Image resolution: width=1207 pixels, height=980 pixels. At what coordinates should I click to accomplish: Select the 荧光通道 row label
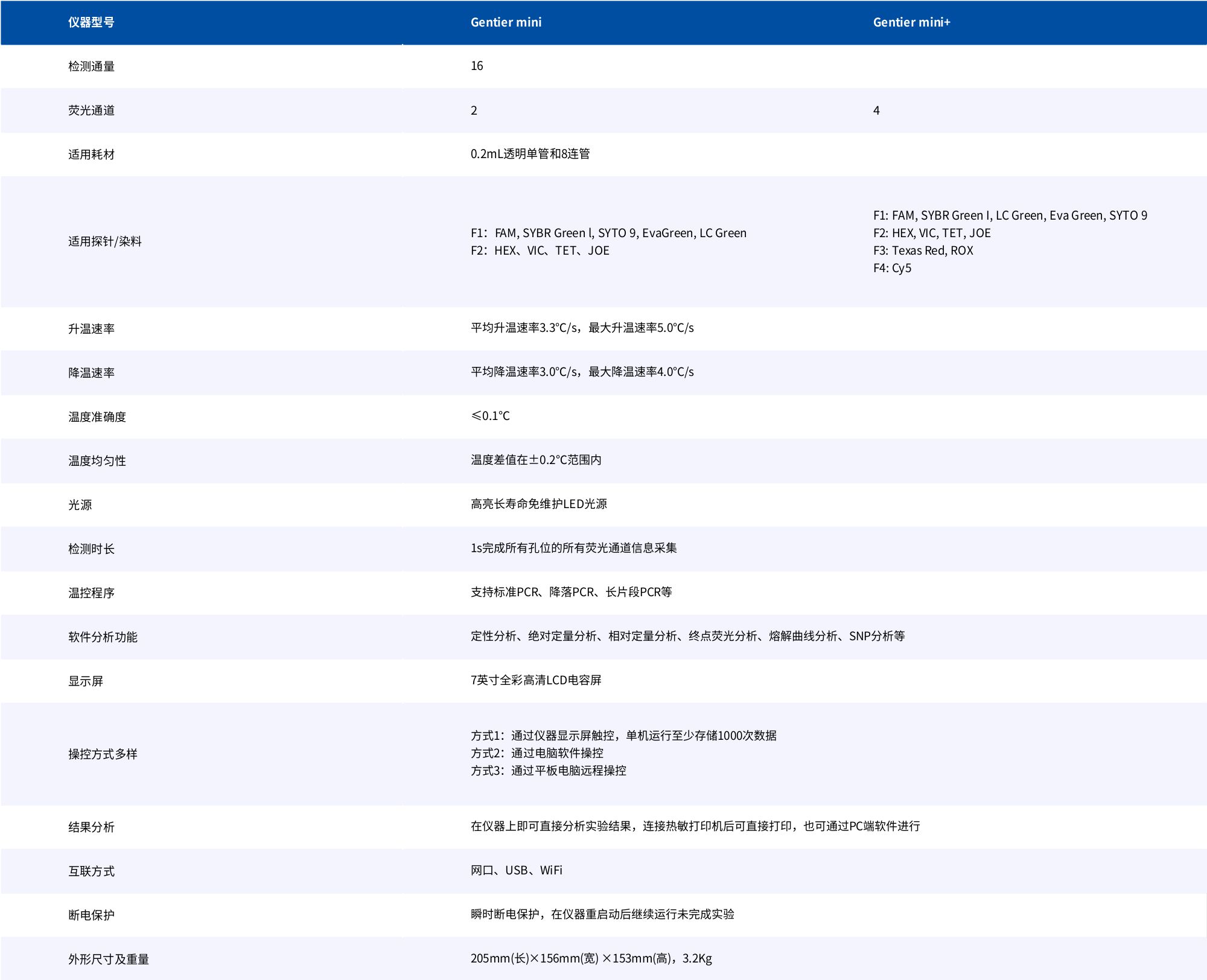click(91, 110)
